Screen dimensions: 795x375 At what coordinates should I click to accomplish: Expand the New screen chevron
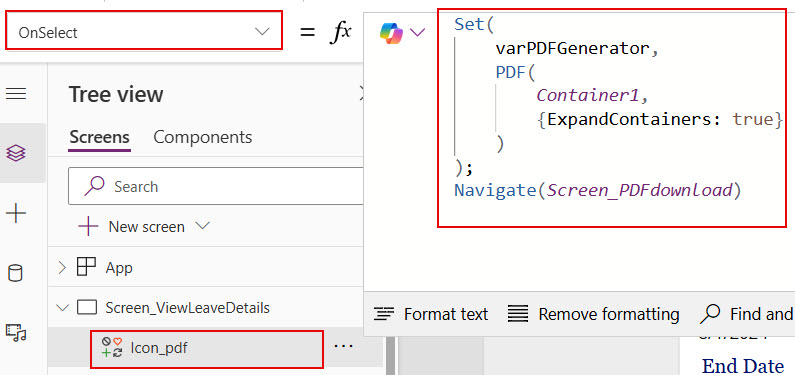[202, 226]
